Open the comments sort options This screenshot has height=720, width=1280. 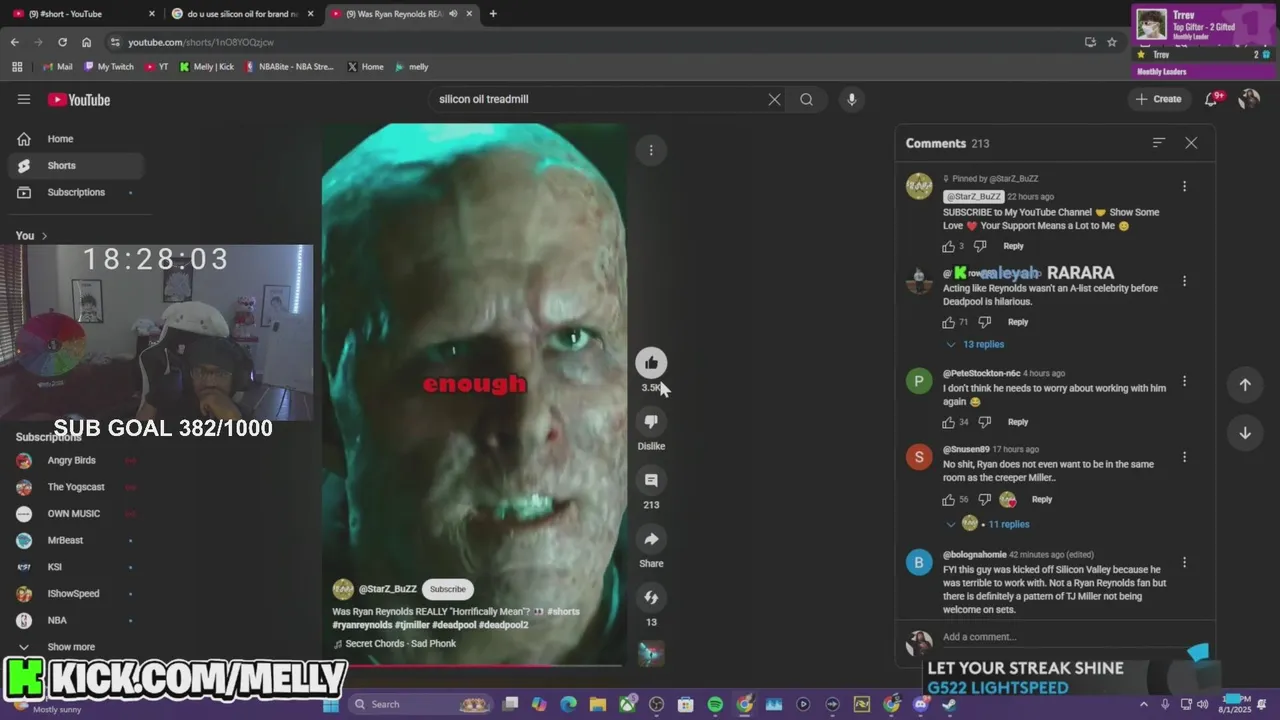[x=1159, y=143]
